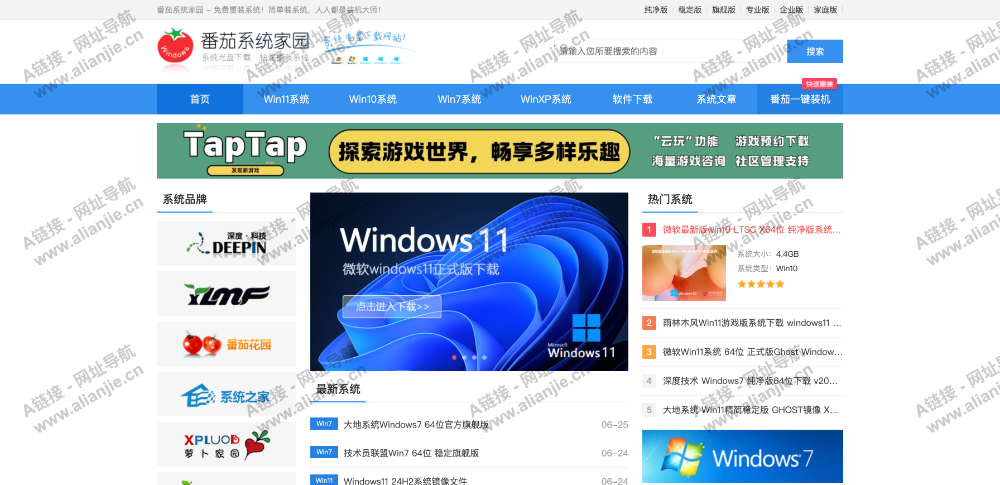Screen dimensions: 1000x485
Task: Click the 最新系统 section heading
Action: [338, 389]
